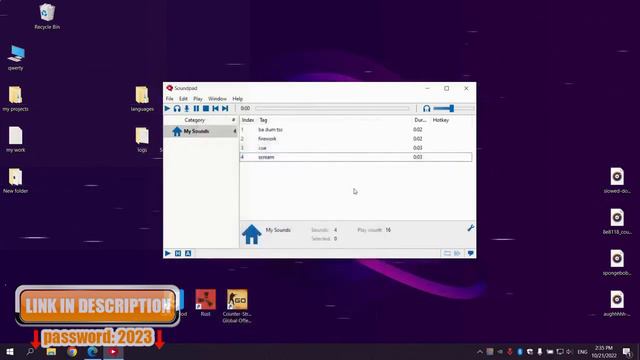Image resolution: width=640 pixels, height=360 pixels.
Task: Click the repeat icon in status bar
Action: pos(447,253)
